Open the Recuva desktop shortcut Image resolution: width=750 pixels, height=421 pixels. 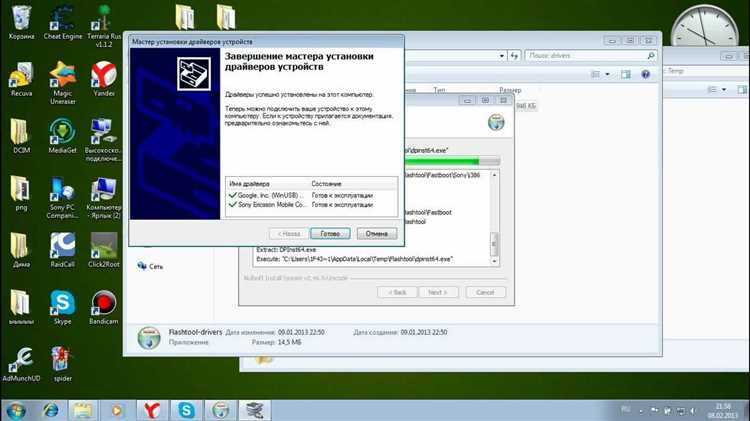pyautogui.click(x=20, y=78)
